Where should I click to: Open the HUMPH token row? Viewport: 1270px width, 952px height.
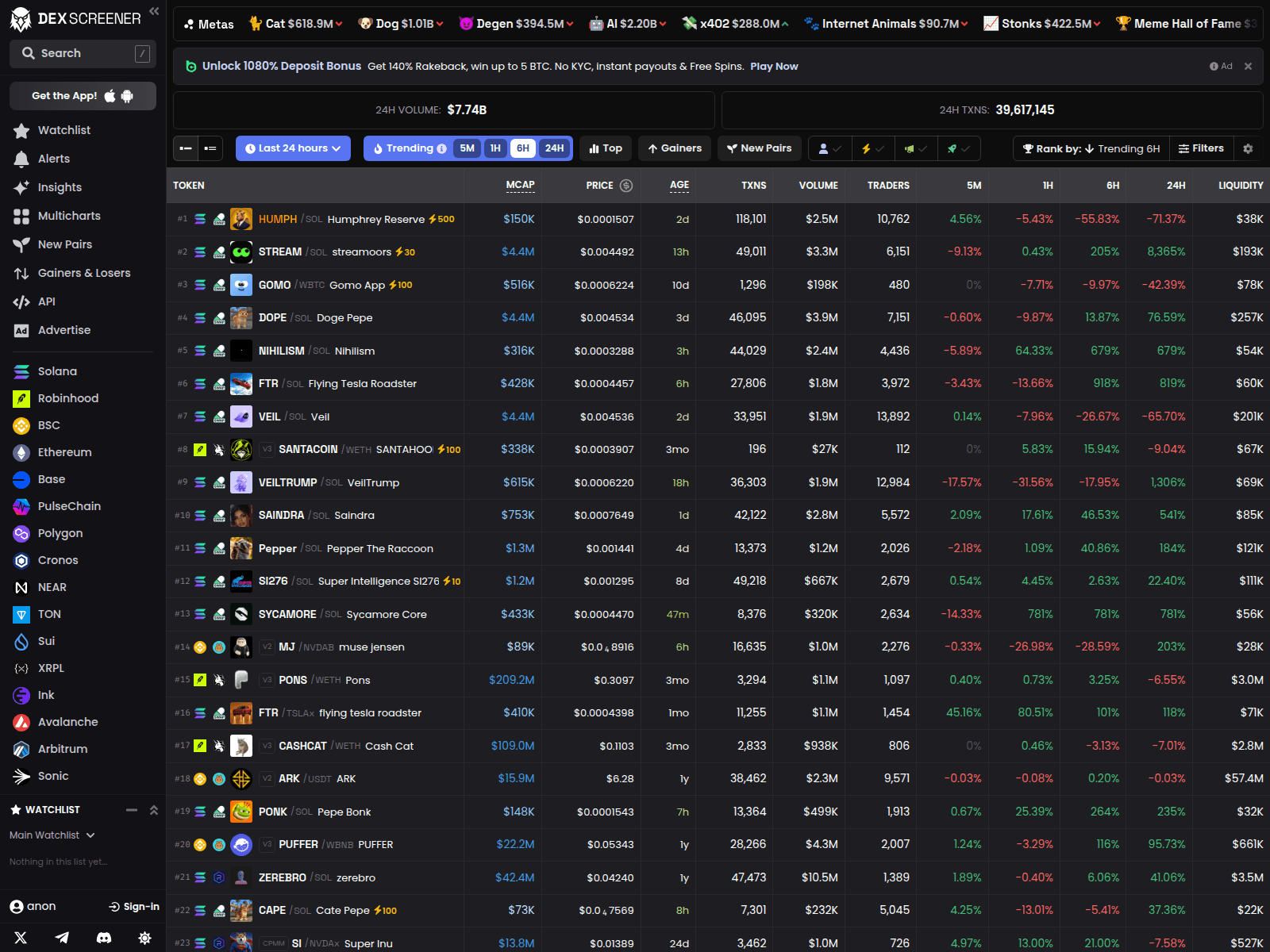pyautogui.click(x=718, y=219)
